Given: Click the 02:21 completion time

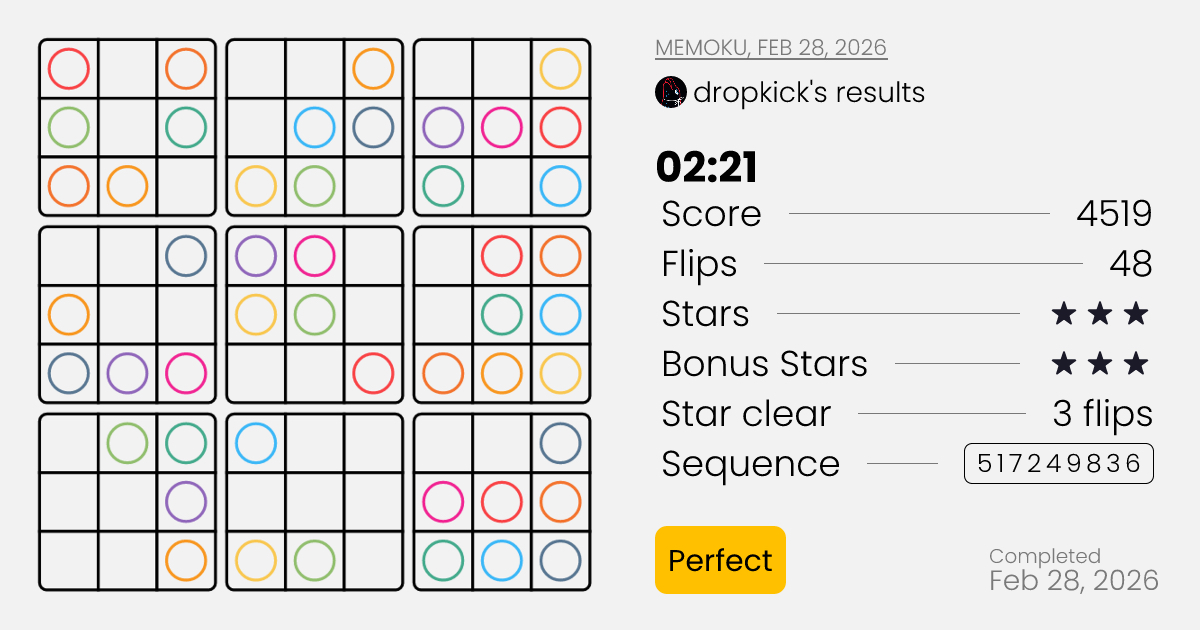Looking at the screenshot, I should (x=707, y=167).
